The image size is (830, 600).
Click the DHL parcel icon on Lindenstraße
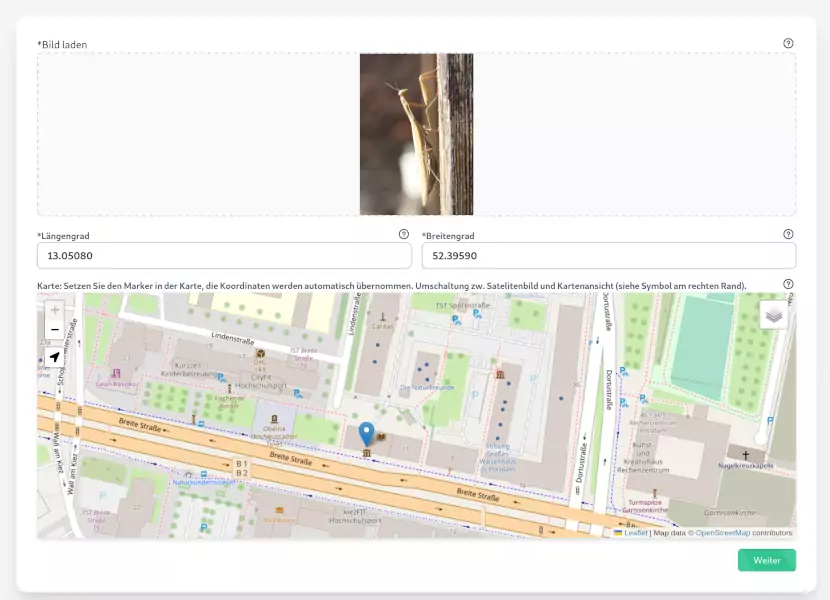click(x=260, y=354)
